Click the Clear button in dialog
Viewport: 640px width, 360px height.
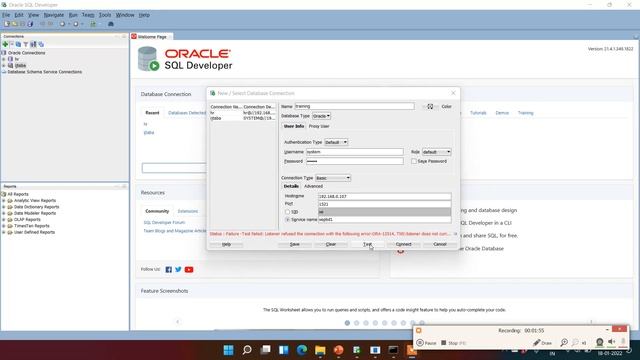coord(331,244)
